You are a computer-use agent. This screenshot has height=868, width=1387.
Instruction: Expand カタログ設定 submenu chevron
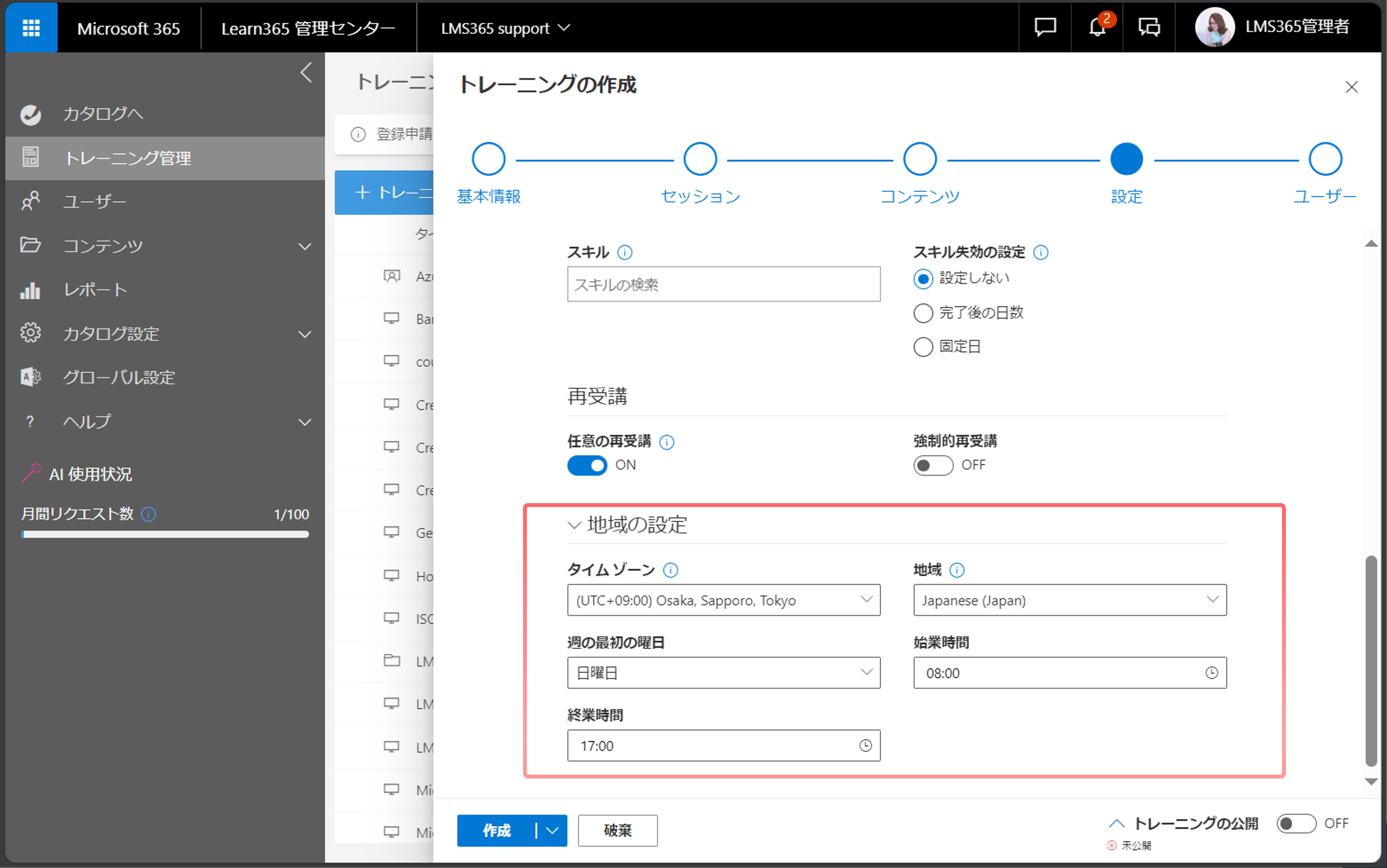[x=305, y=335]
